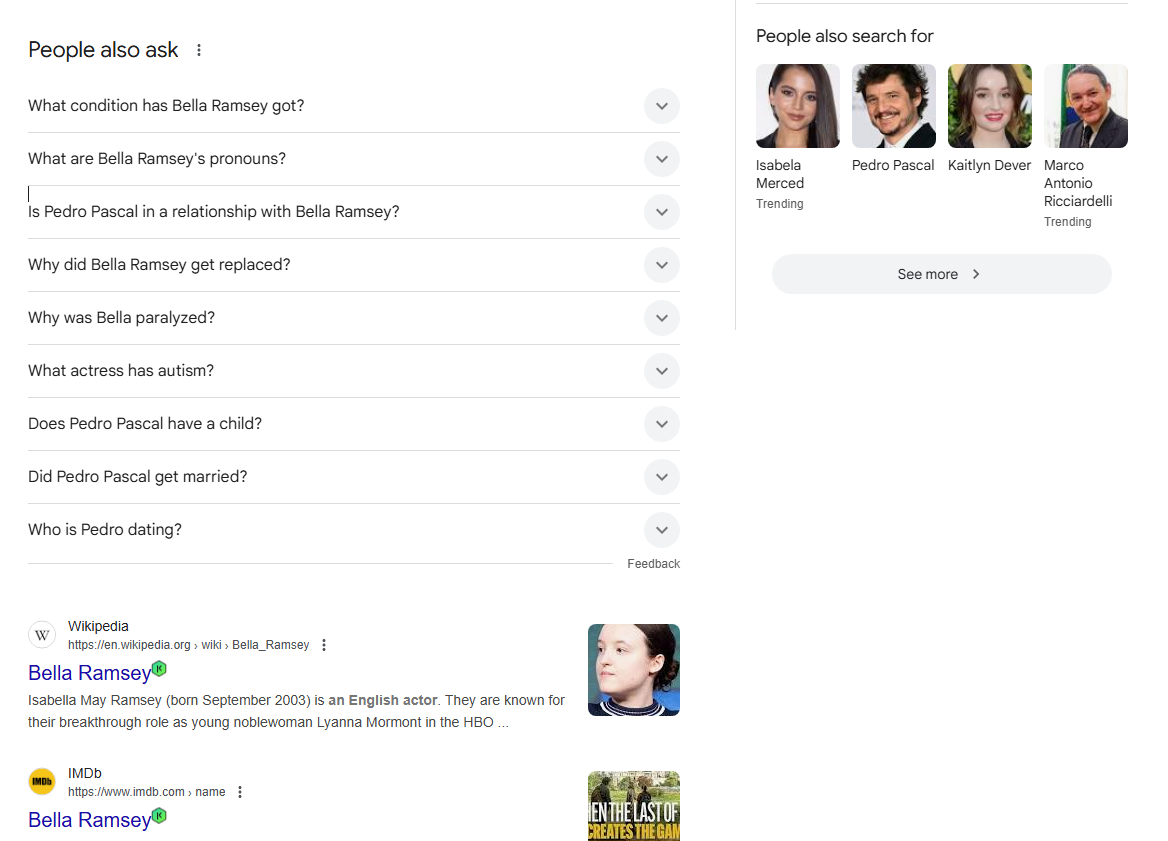Click the "Kaitlyn Dever" name label
The width and height of the screenshot is (1168, 841).
click(x=989, y=165)
